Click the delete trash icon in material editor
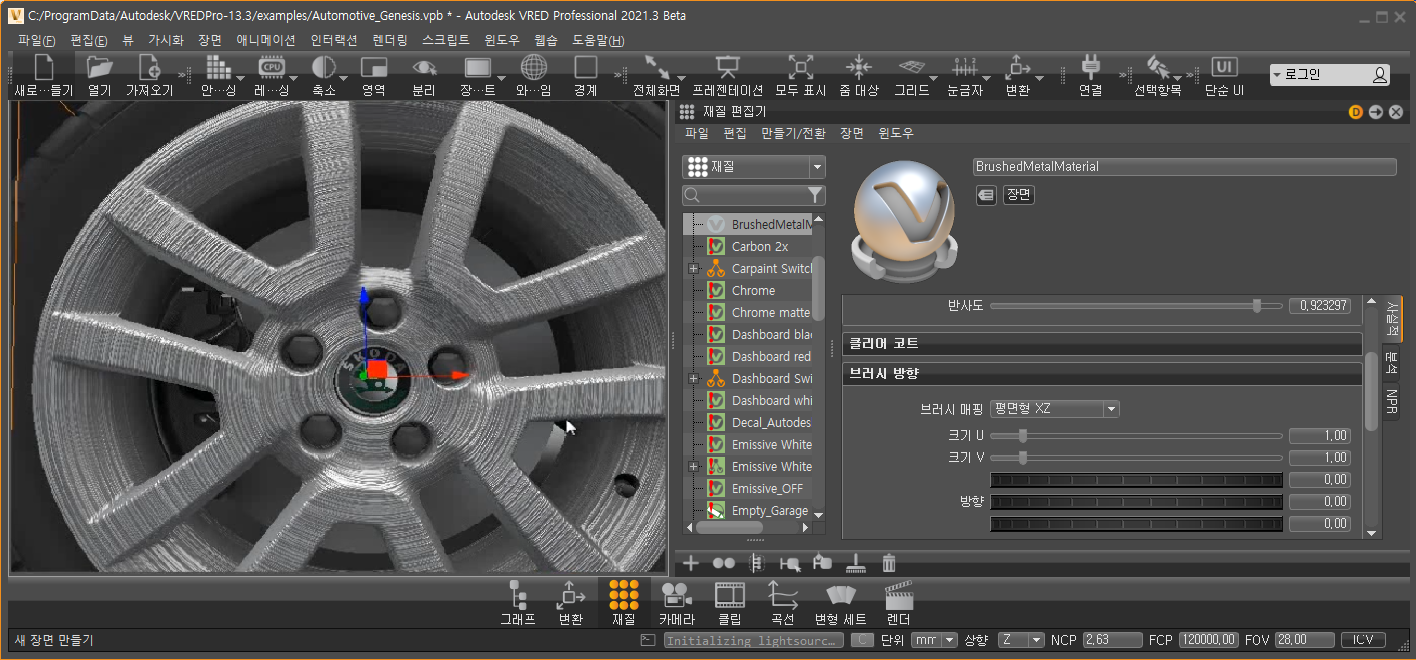1416x660 pixels. click(x=889, y=563)
